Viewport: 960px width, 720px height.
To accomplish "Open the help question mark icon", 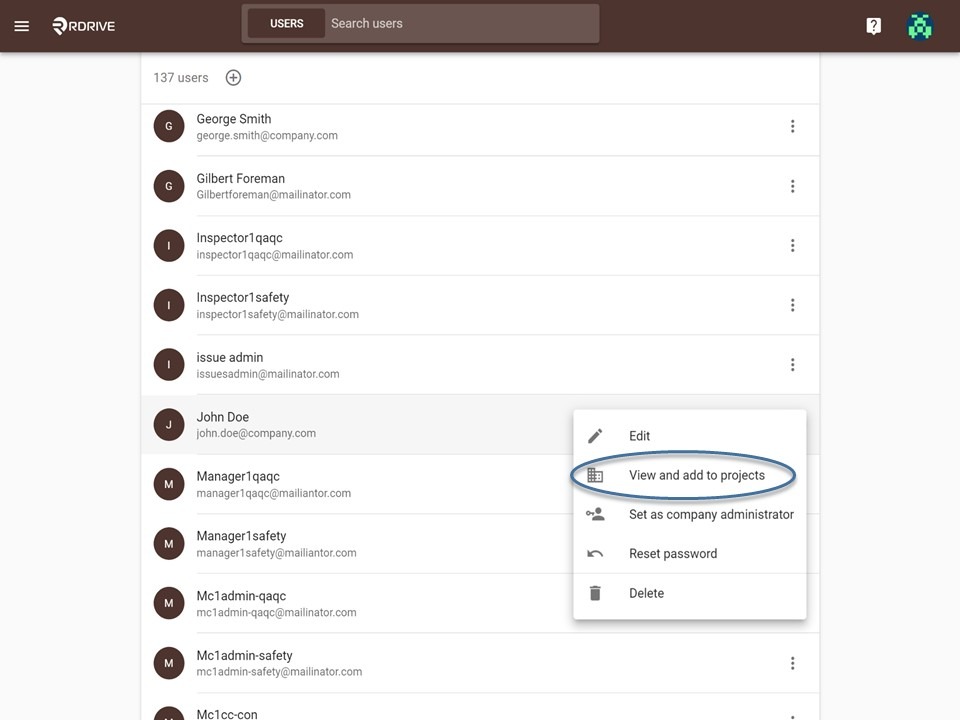I will [x=874, y=26].
